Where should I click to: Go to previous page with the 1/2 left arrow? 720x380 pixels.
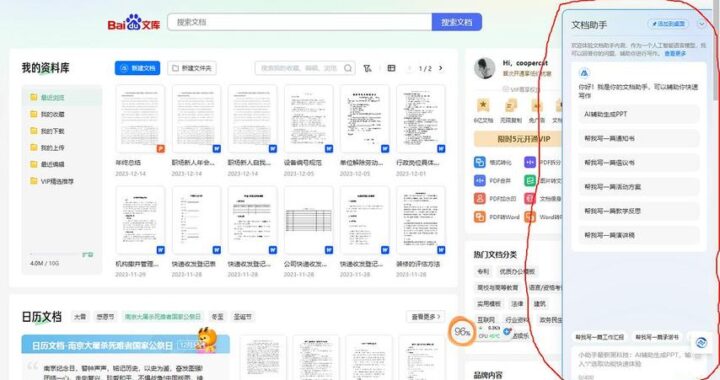tap(409, 68)
